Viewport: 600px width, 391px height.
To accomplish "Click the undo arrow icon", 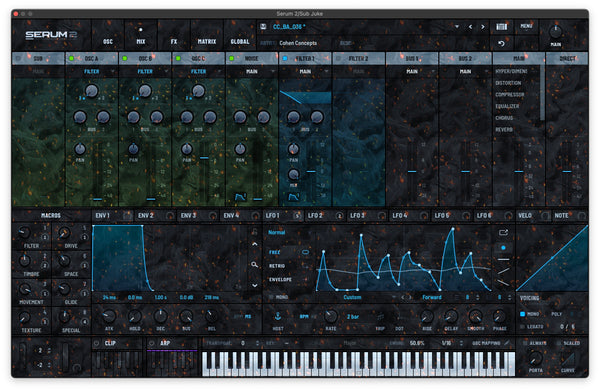I will [x=501, y=44].
